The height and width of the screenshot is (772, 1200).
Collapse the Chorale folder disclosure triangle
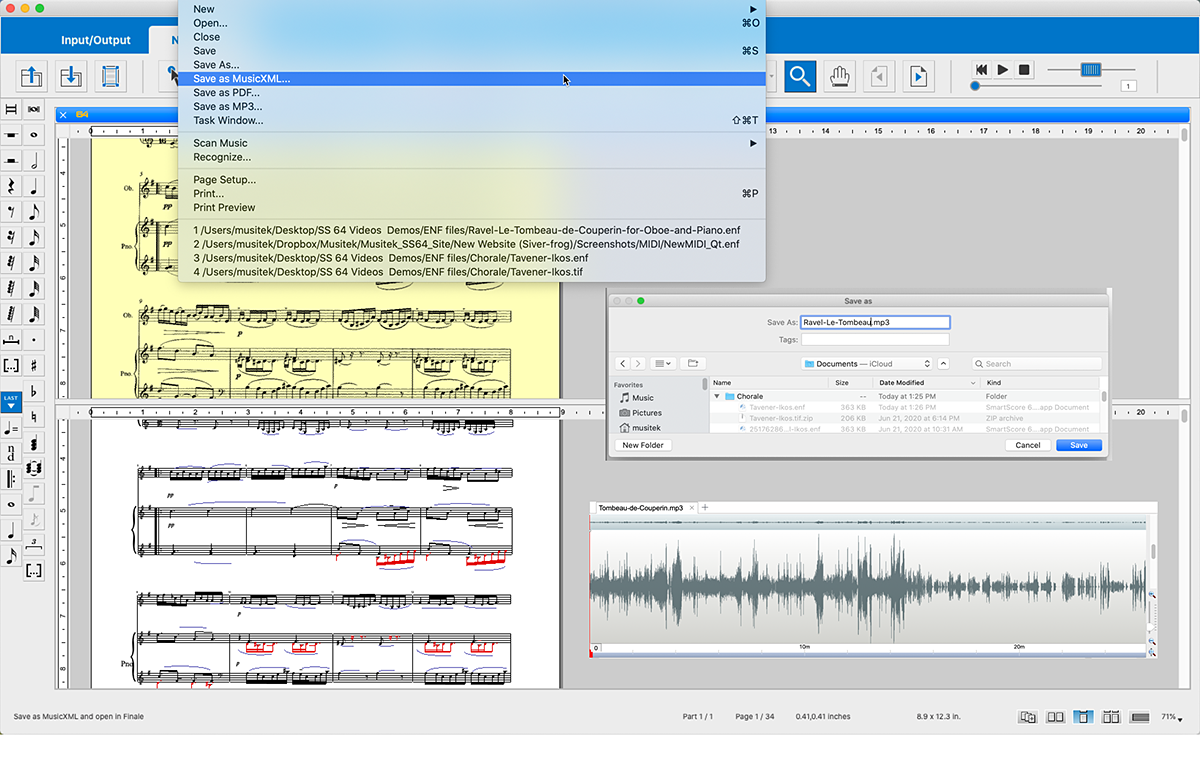(717, 397)
